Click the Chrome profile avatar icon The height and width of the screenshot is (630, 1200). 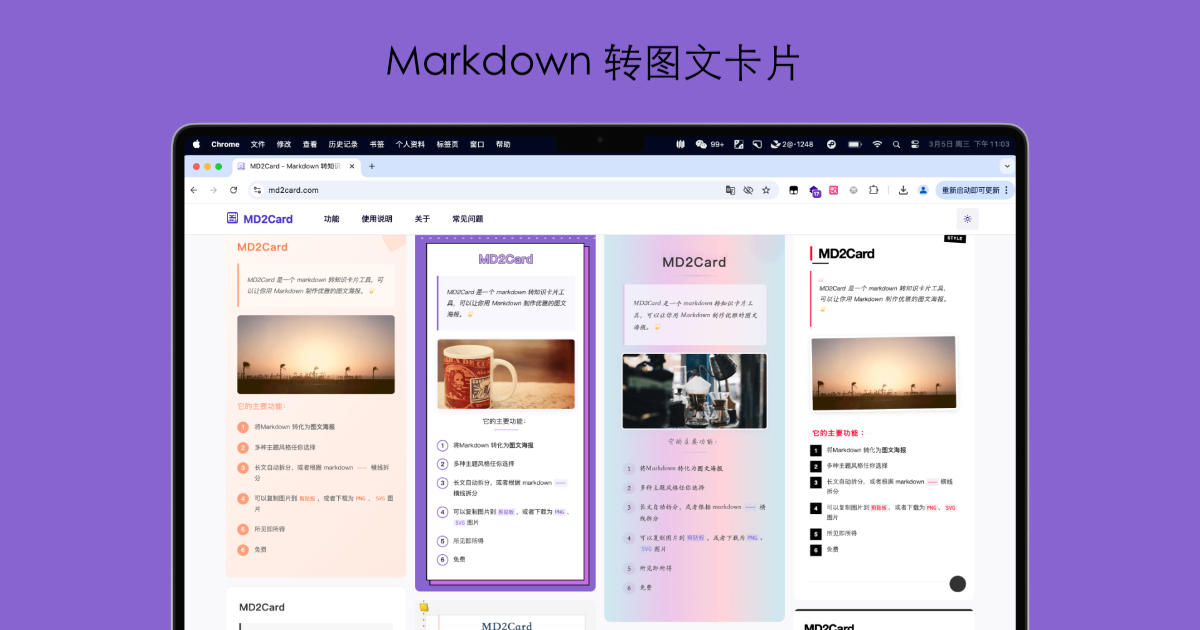coord(922,190)
